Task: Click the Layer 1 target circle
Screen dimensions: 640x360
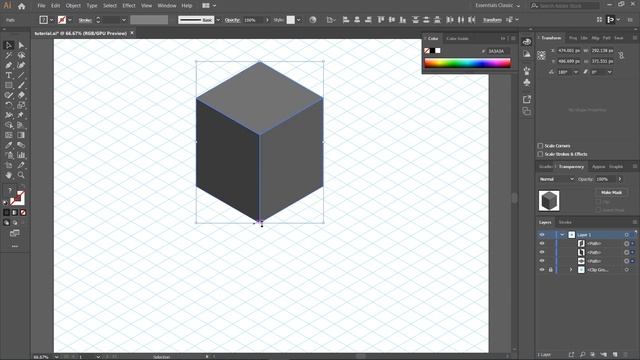Action: tap(626, 235)
